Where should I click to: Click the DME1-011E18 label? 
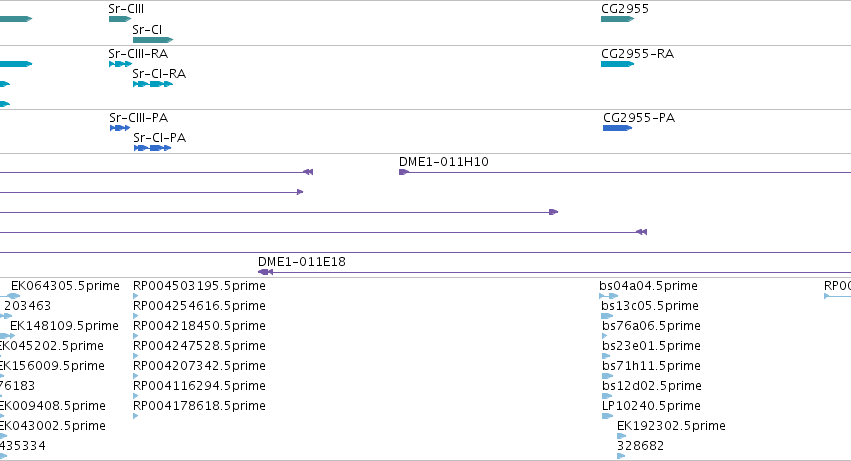coord(302,262)
